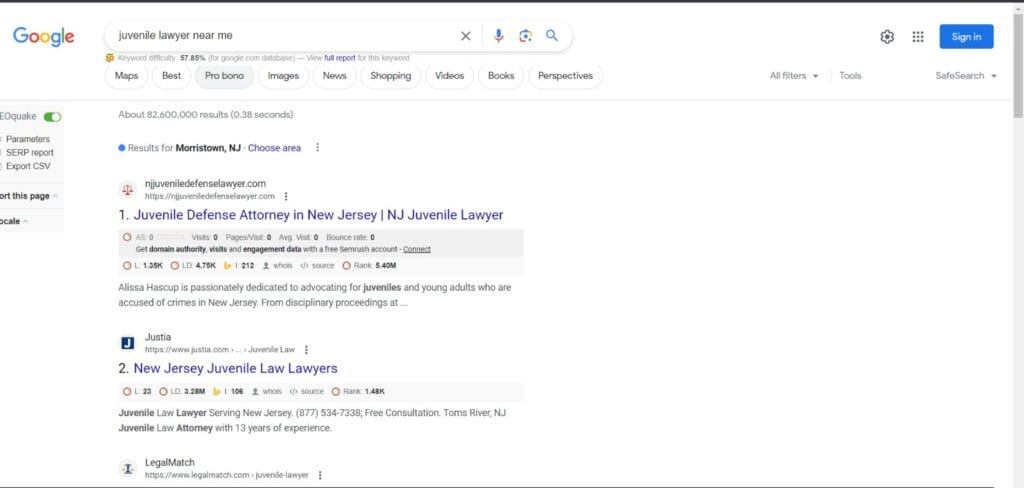Open the Google apps grid
1024x488 pixels.
click(x=918, y=37)
